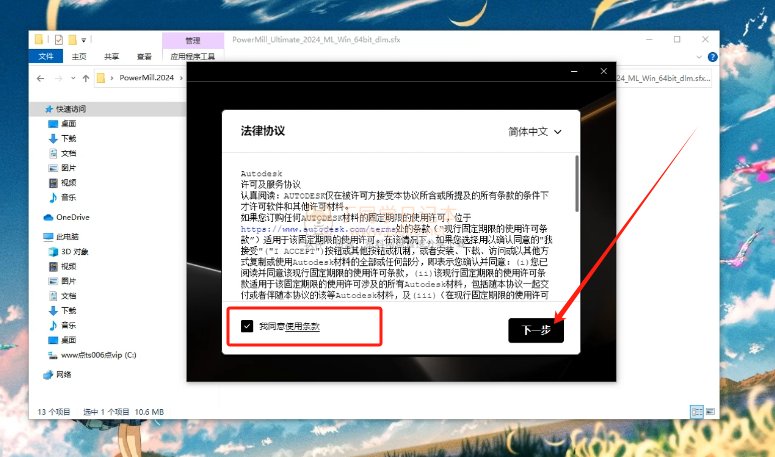
Task: Go up one folder level
Action: (86, 78)
